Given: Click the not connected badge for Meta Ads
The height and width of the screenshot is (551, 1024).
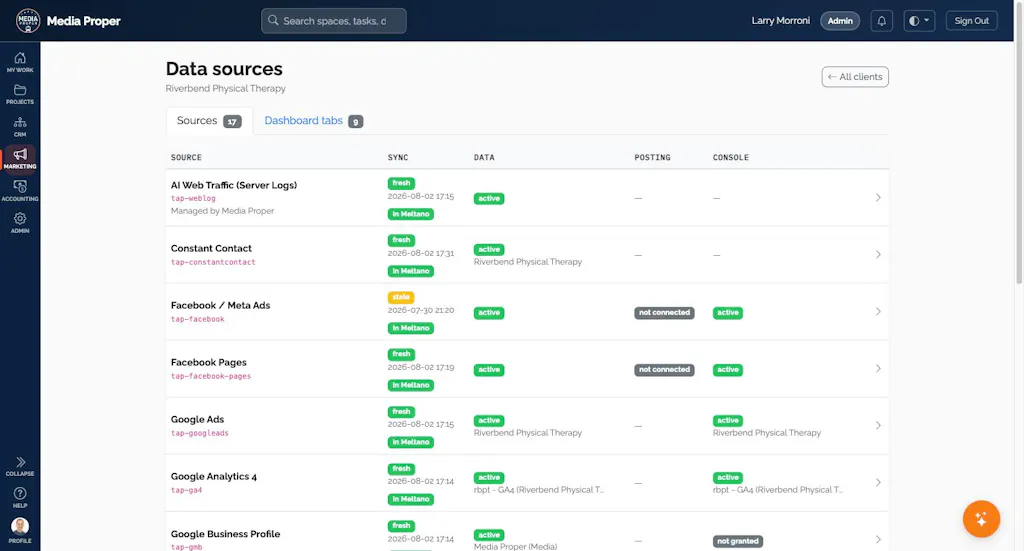Looking at the screenshot, I should (664, 313).
